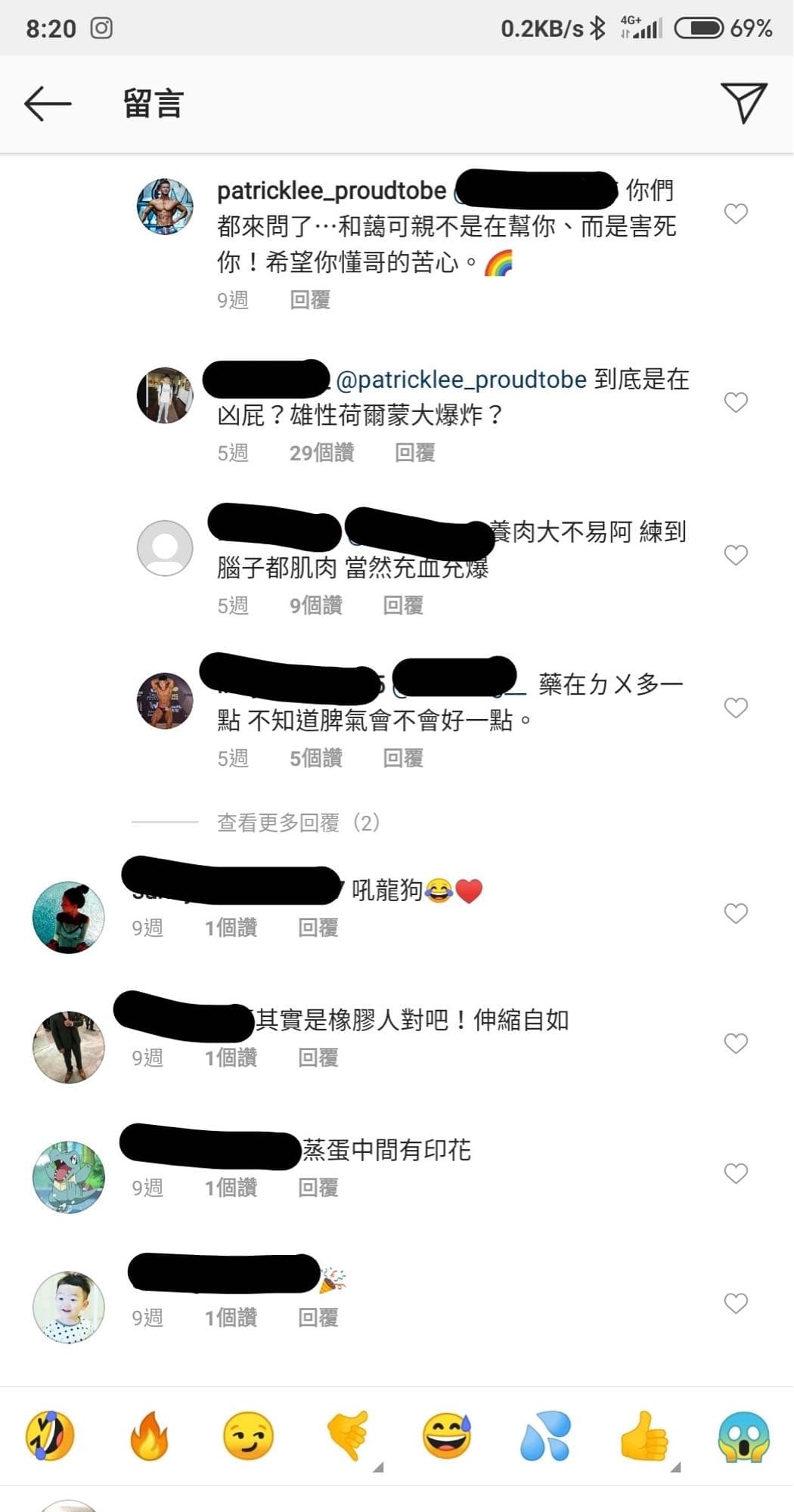This screenshot has height=1512, width=794.
Task: Open the paper-plane share icon
Action: click(x=744, y=102)
